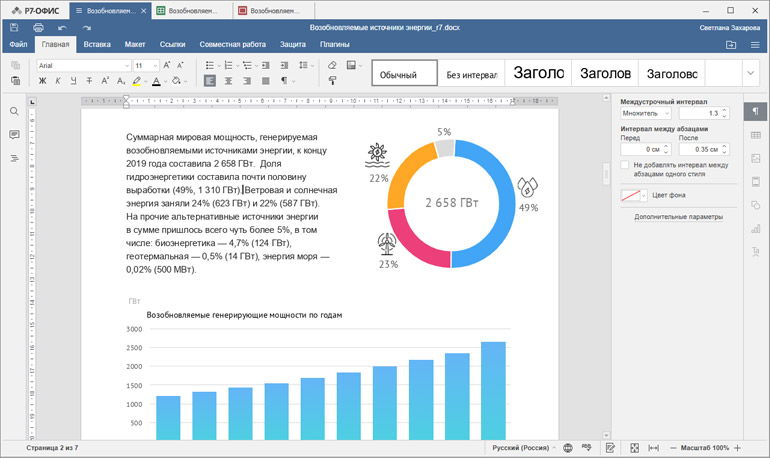Click the clear formatting eraser icon

333,65
